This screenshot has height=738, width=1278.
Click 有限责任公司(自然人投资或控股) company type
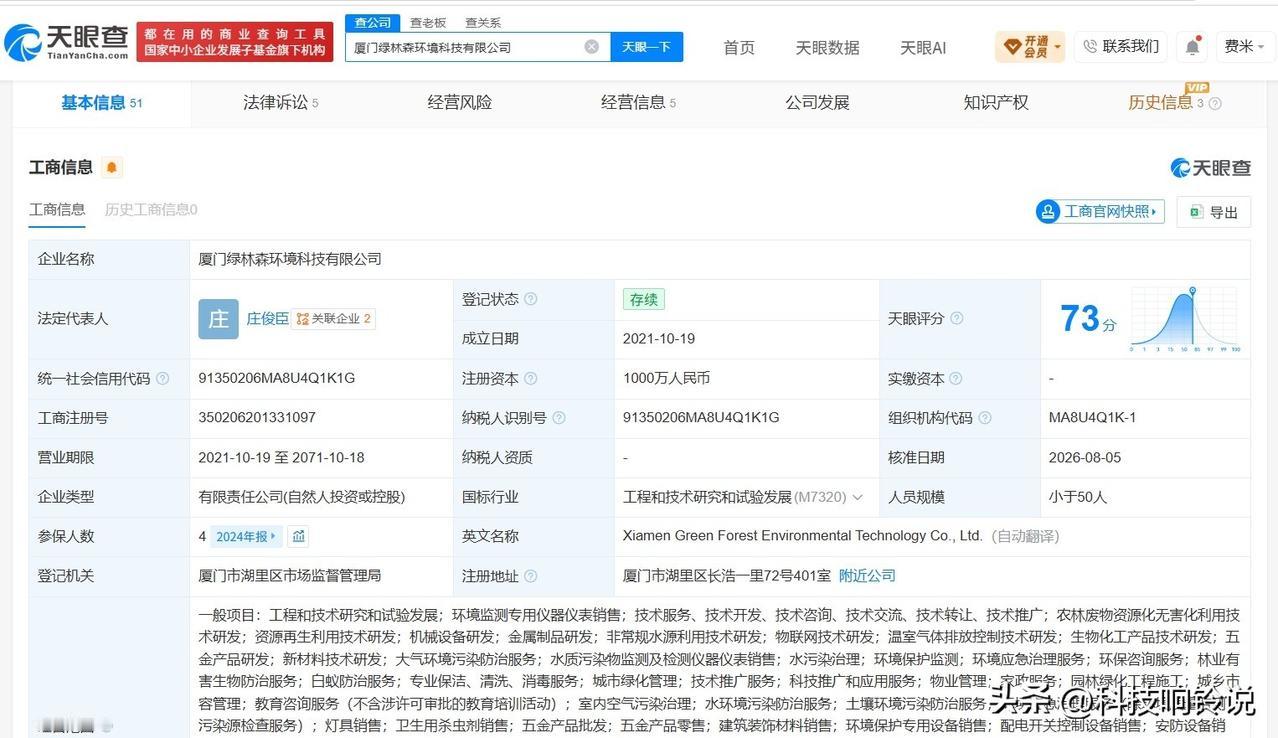click(x=302, y=497)
